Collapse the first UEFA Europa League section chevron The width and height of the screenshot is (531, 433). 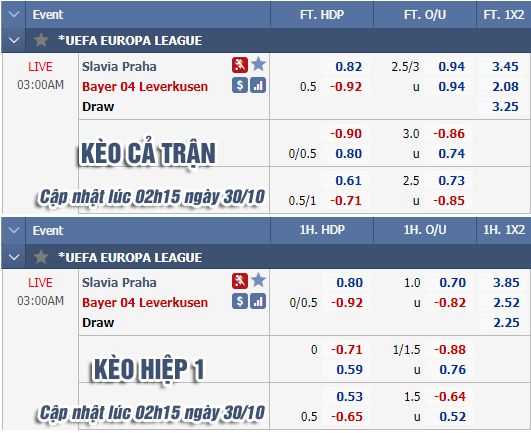[14, 40]
